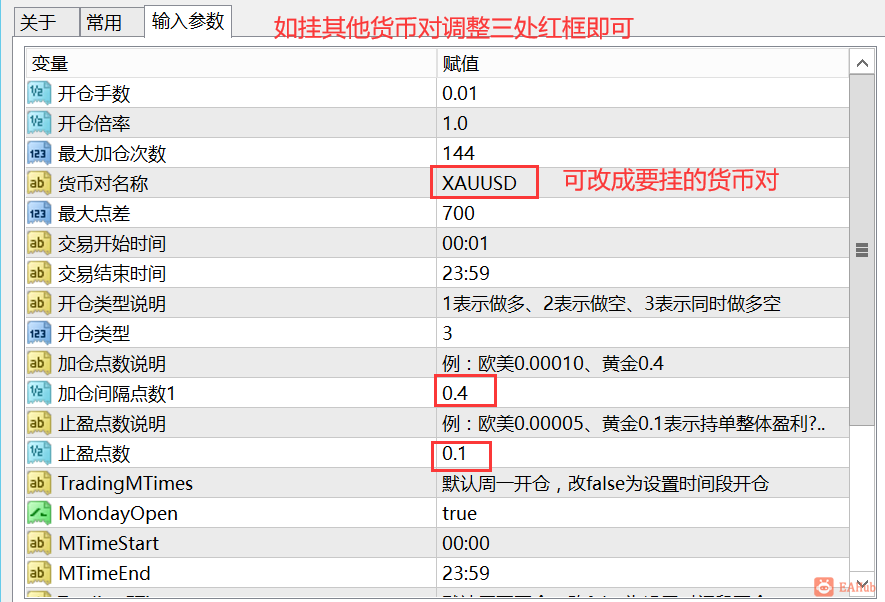Edit the 开仓倍率 value 1.0
The height and width of the screenshot is (602, 885).
[x=642, y=123]
